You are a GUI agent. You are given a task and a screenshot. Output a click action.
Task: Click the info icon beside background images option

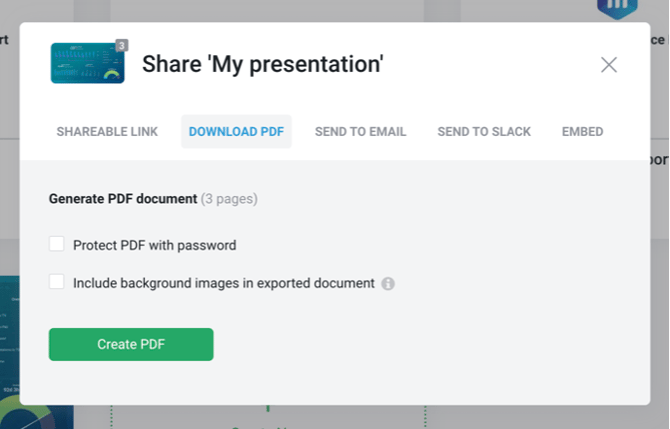(388, 284)
